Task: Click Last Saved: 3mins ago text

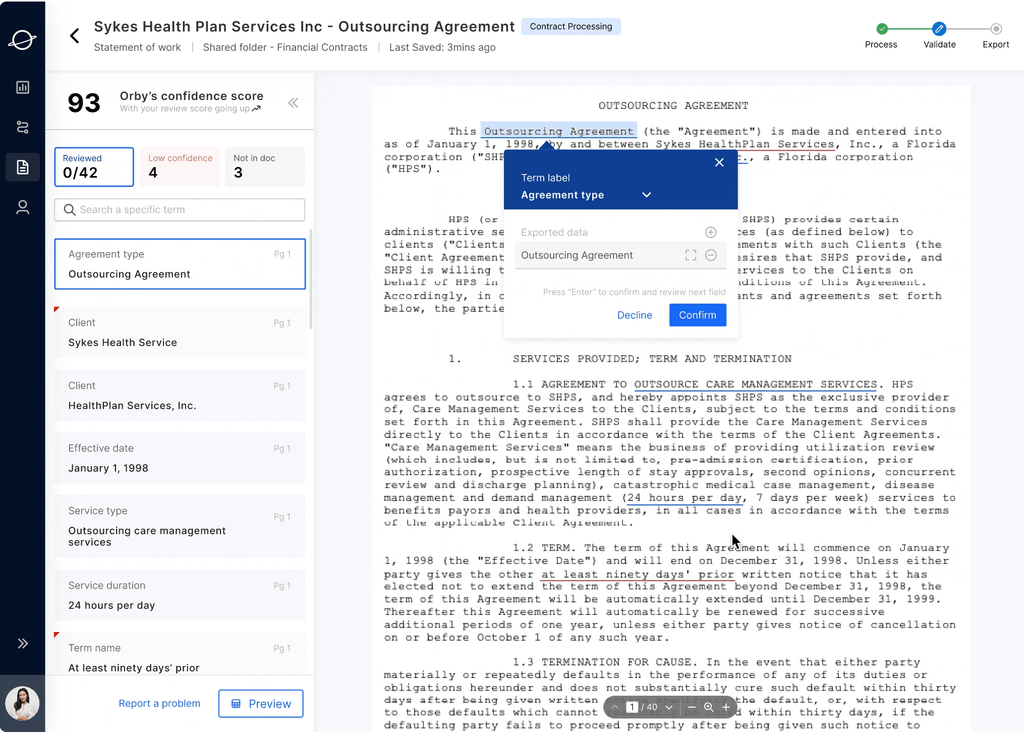Action: pos(442,48)
